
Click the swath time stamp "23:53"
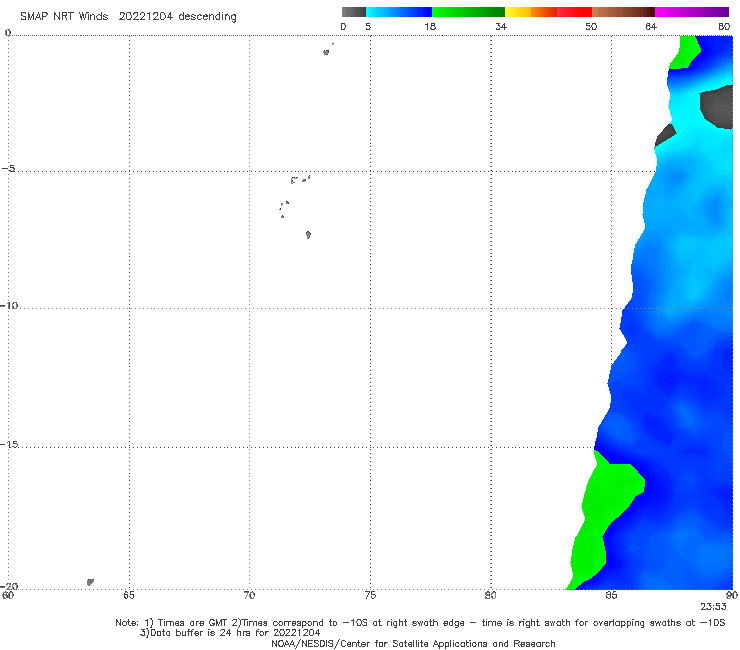[713, 607]
